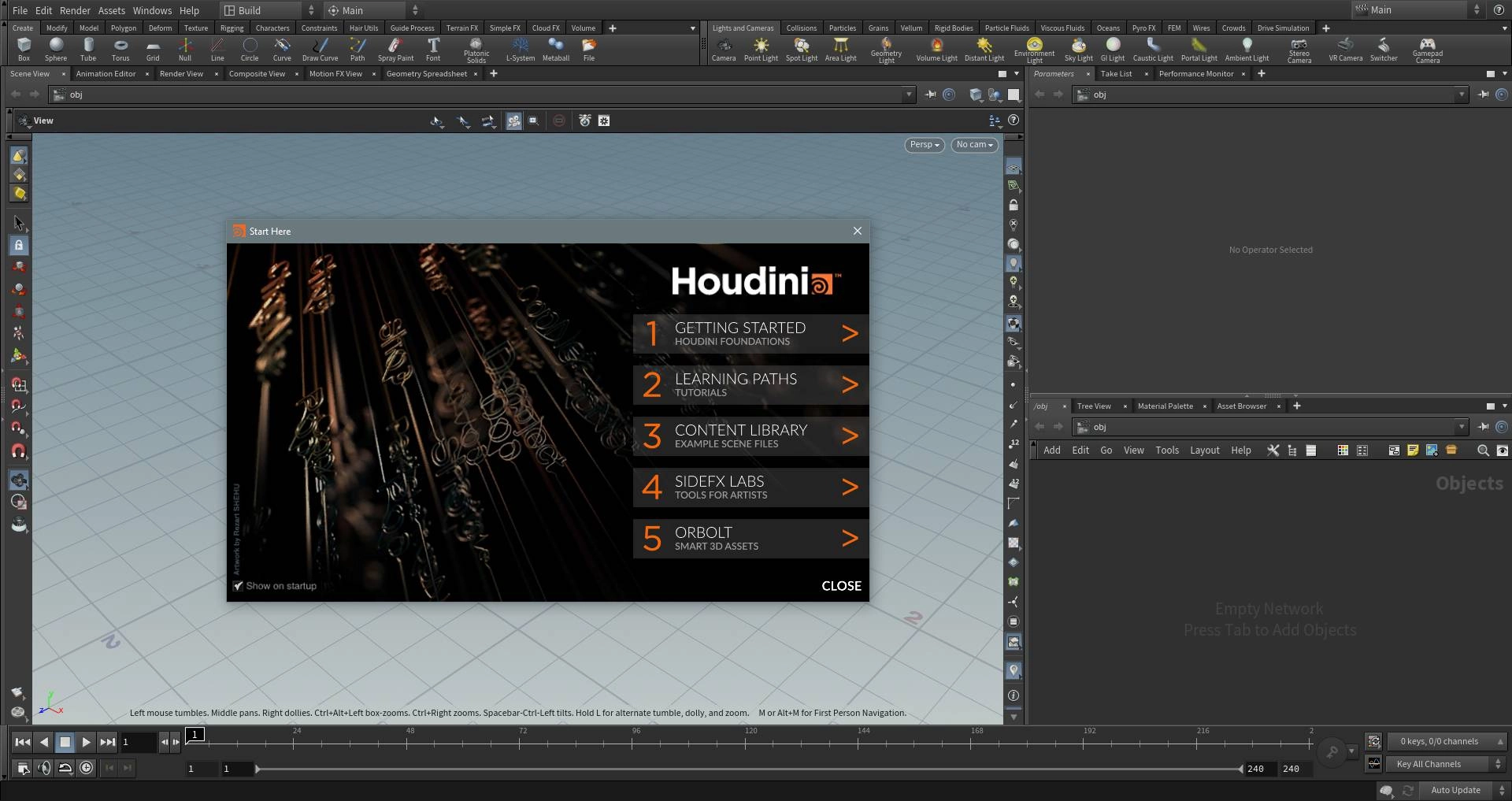The image size is (1512, 801).
Task: Open Content Library example files
Action: (x=750, y=436)
